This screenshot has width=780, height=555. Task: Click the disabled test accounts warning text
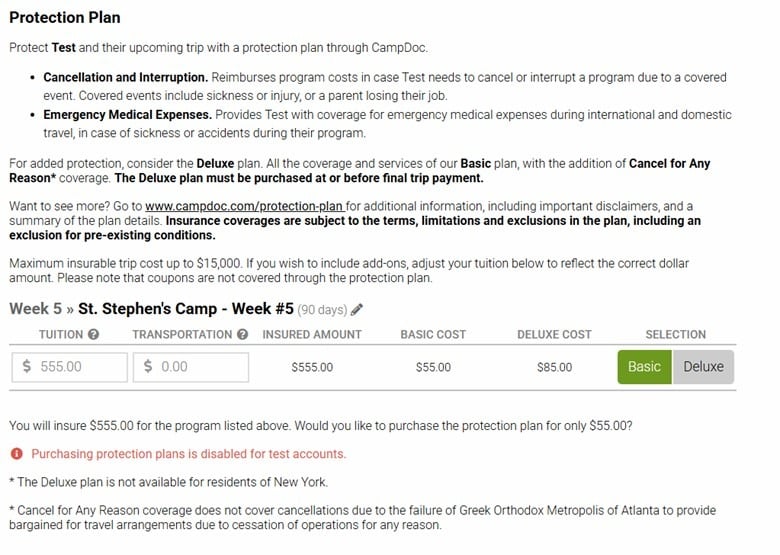coord(188,454)
